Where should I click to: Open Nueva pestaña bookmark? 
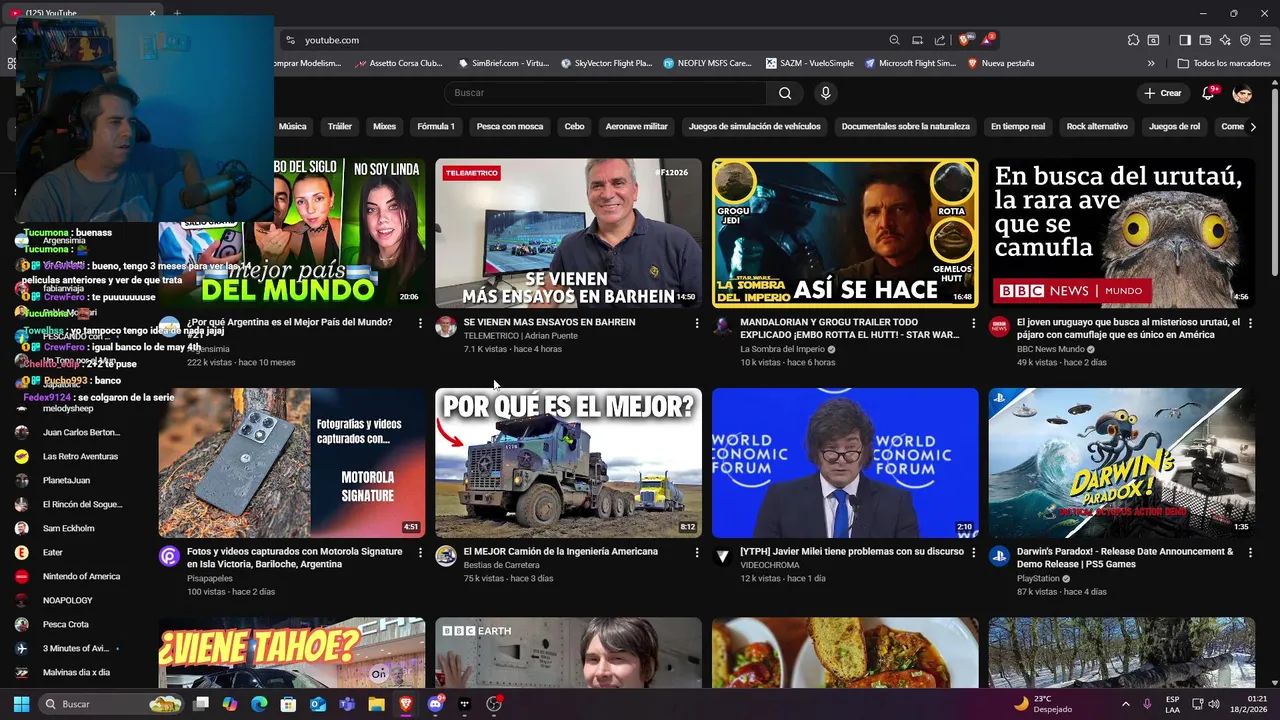[1001, 63]
